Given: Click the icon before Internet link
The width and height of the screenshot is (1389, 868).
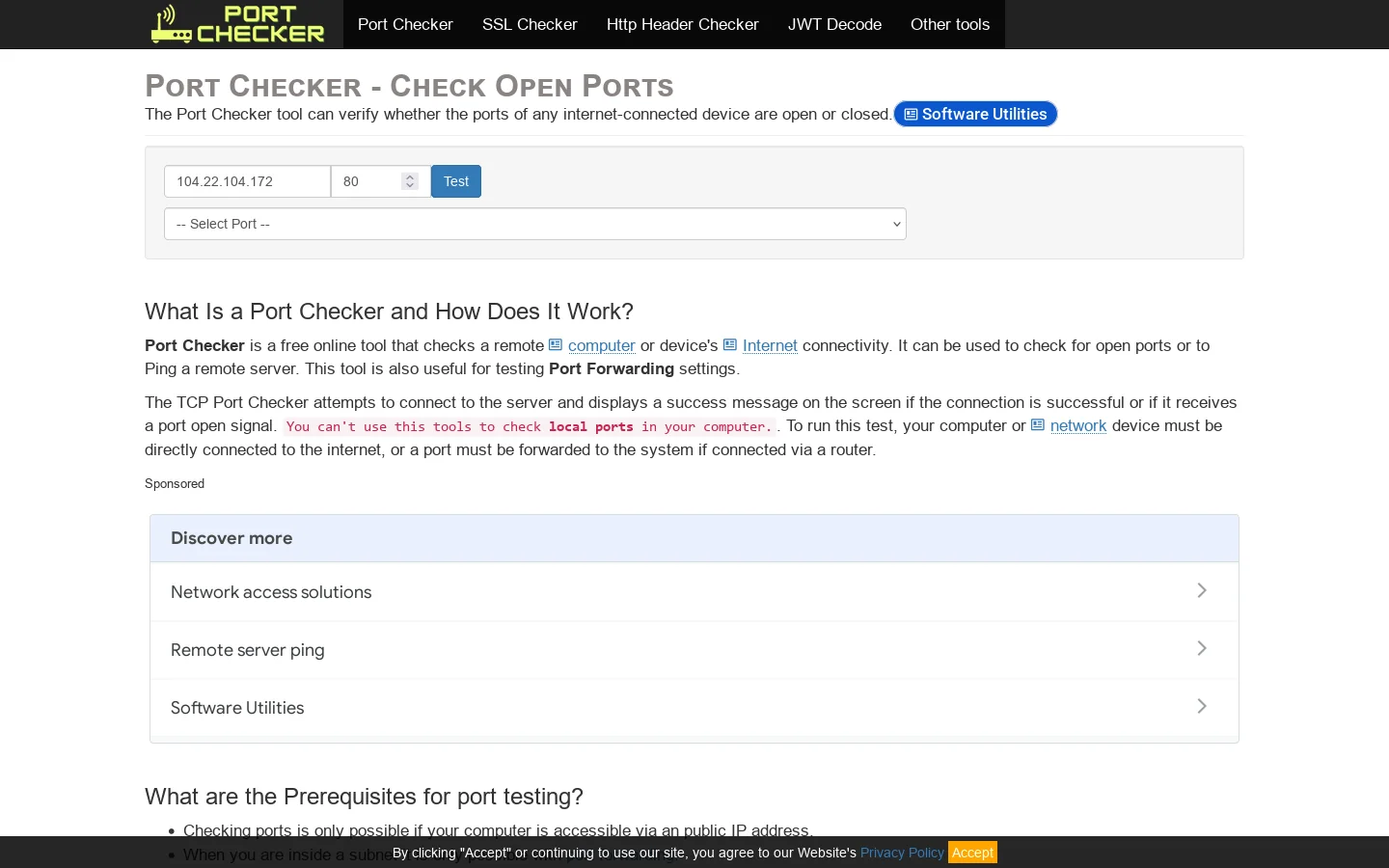Looking at the screenshot, I should (x=730, y=344).
